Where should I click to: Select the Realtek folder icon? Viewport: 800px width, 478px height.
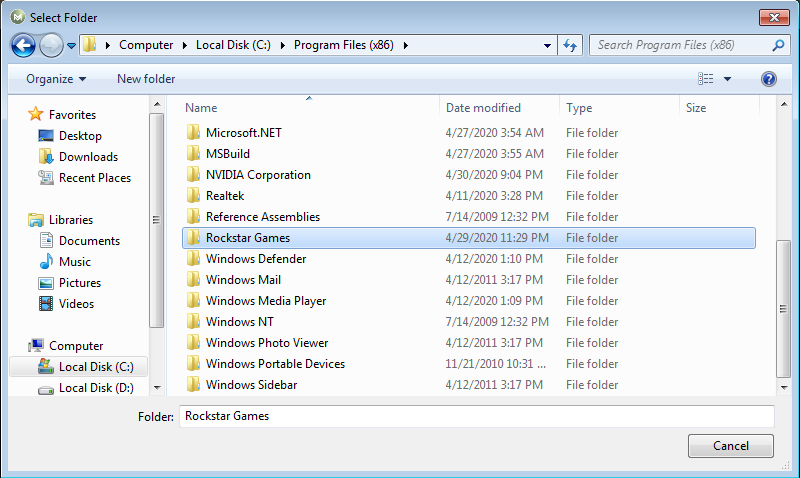[x=193, y=195]
